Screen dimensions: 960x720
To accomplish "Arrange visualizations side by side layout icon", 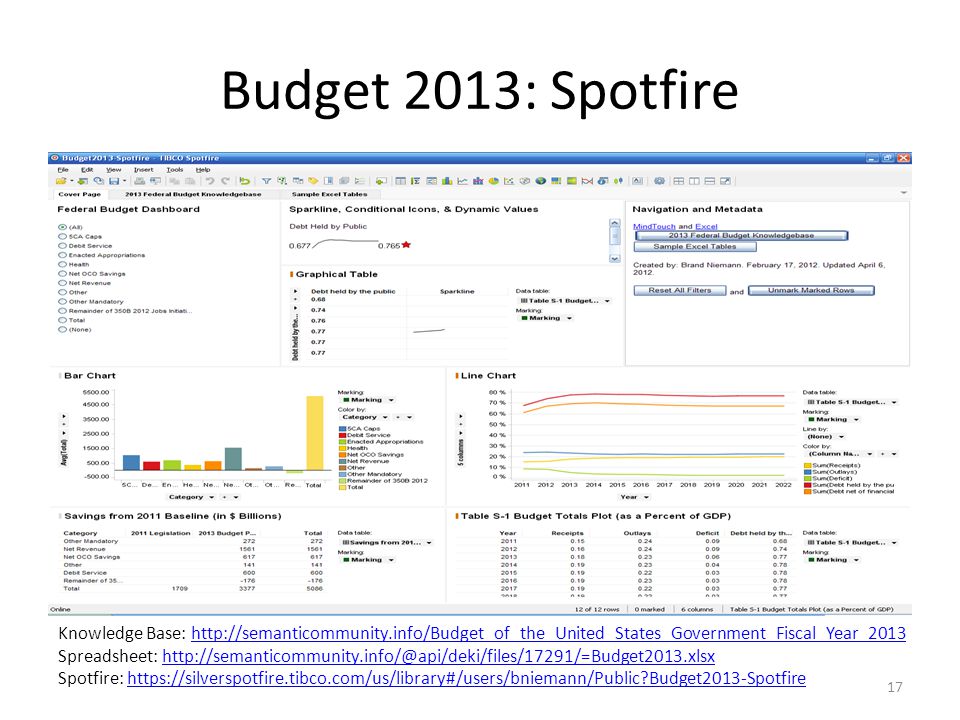I will point(694,181).
